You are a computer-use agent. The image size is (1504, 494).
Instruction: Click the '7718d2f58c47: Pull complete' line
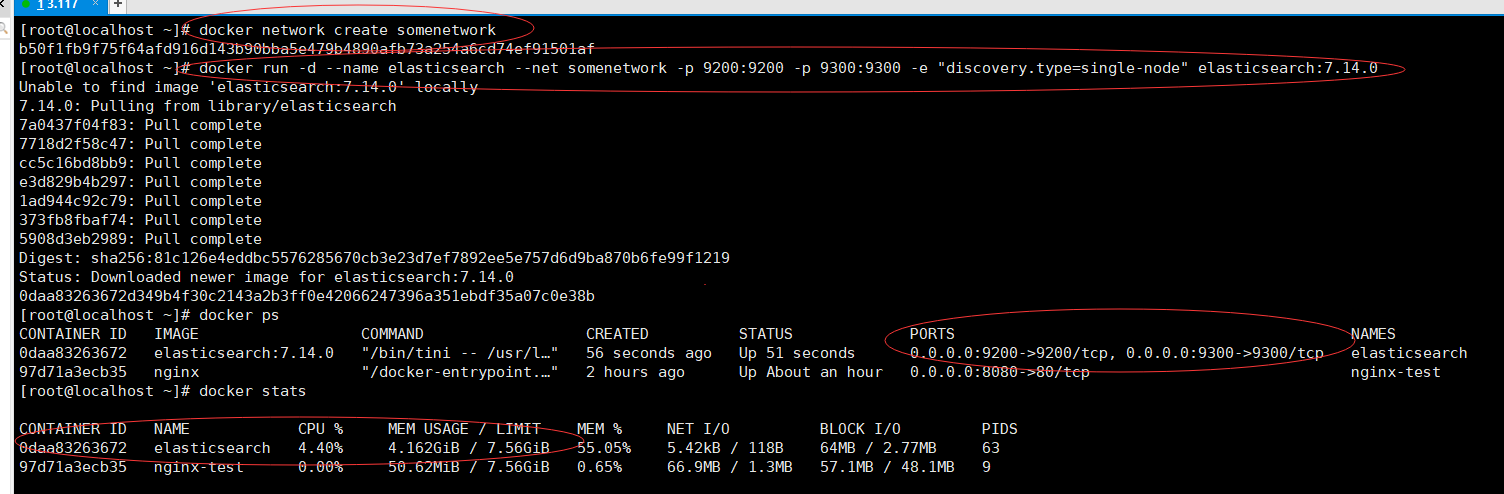140,144
